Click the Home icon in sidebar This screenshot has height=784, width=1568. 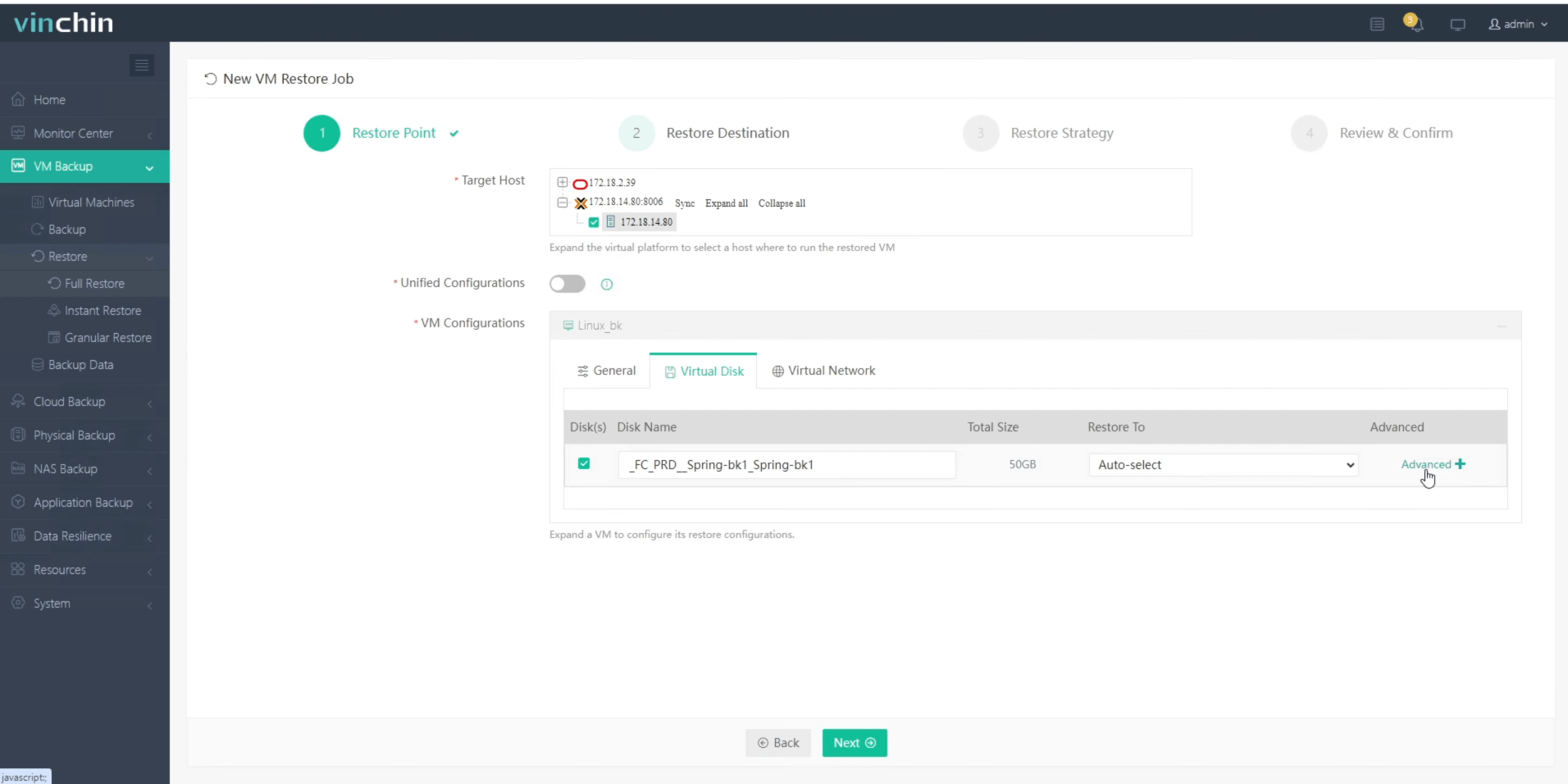click(18, 99)
